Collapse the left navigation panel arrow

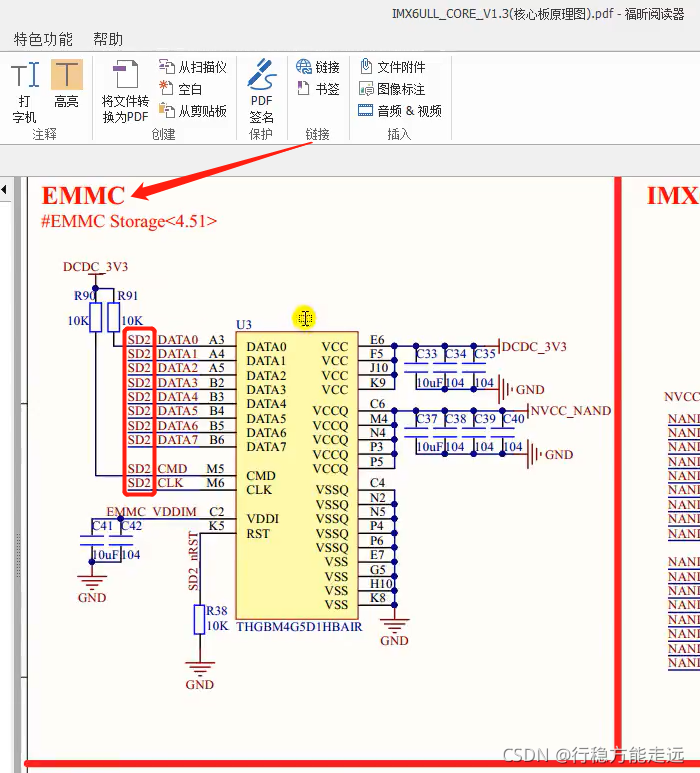(4, 189)
